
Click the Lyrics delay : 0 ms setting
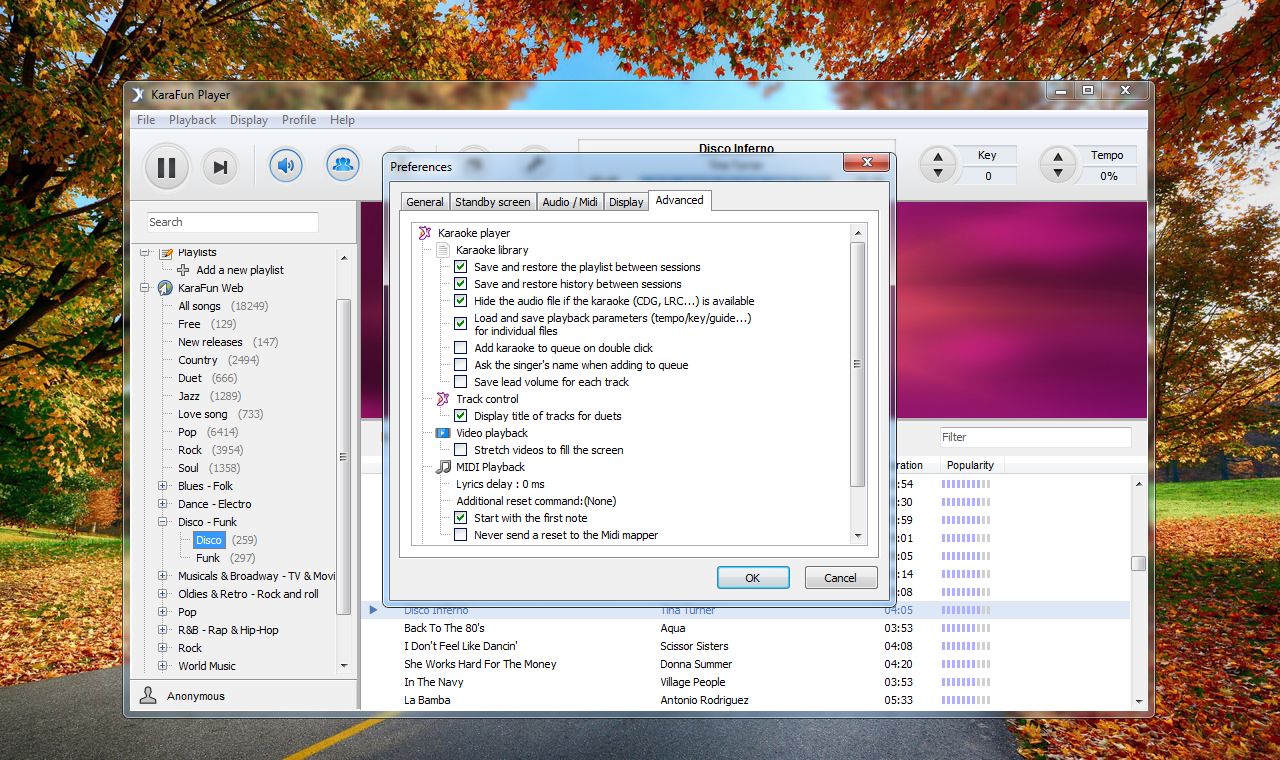coord(500,484)
